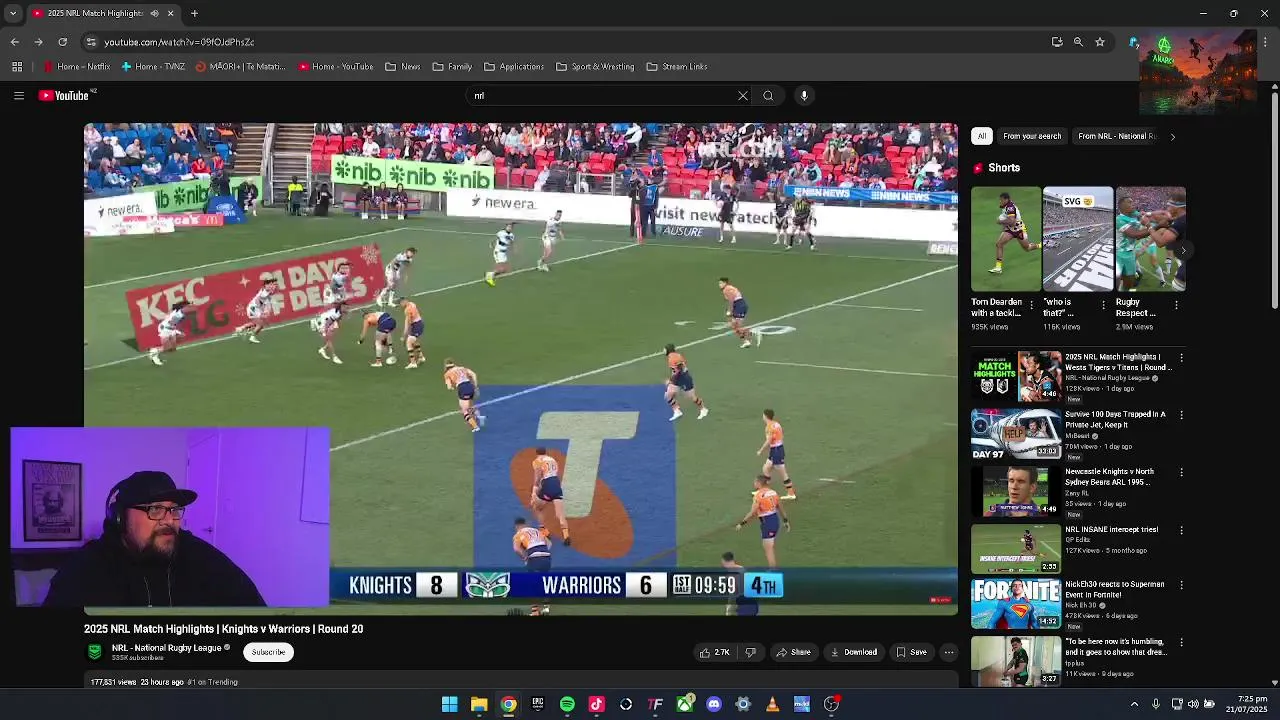
Task: Open Discord from the taskbar
Action: coord(714,704)
